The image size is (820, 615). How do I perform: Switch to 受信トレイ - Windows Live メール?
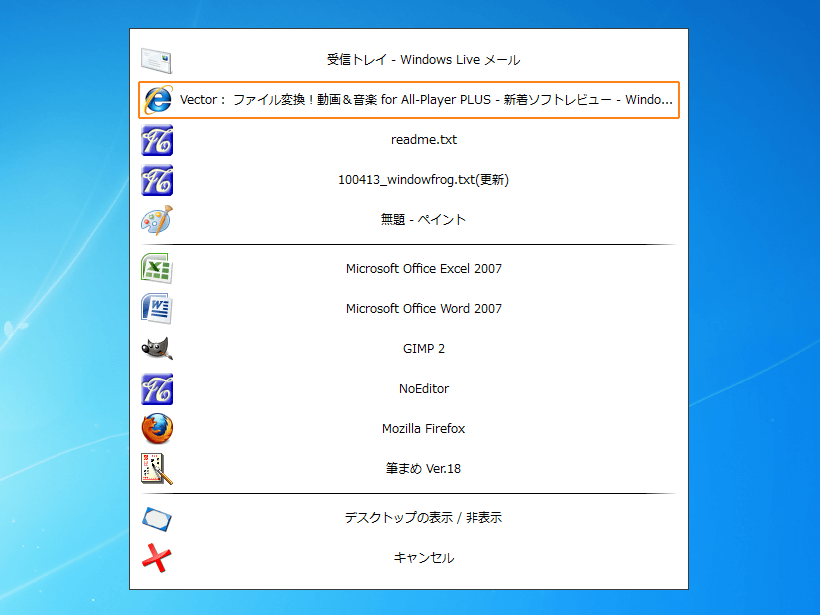click(409, 60)
